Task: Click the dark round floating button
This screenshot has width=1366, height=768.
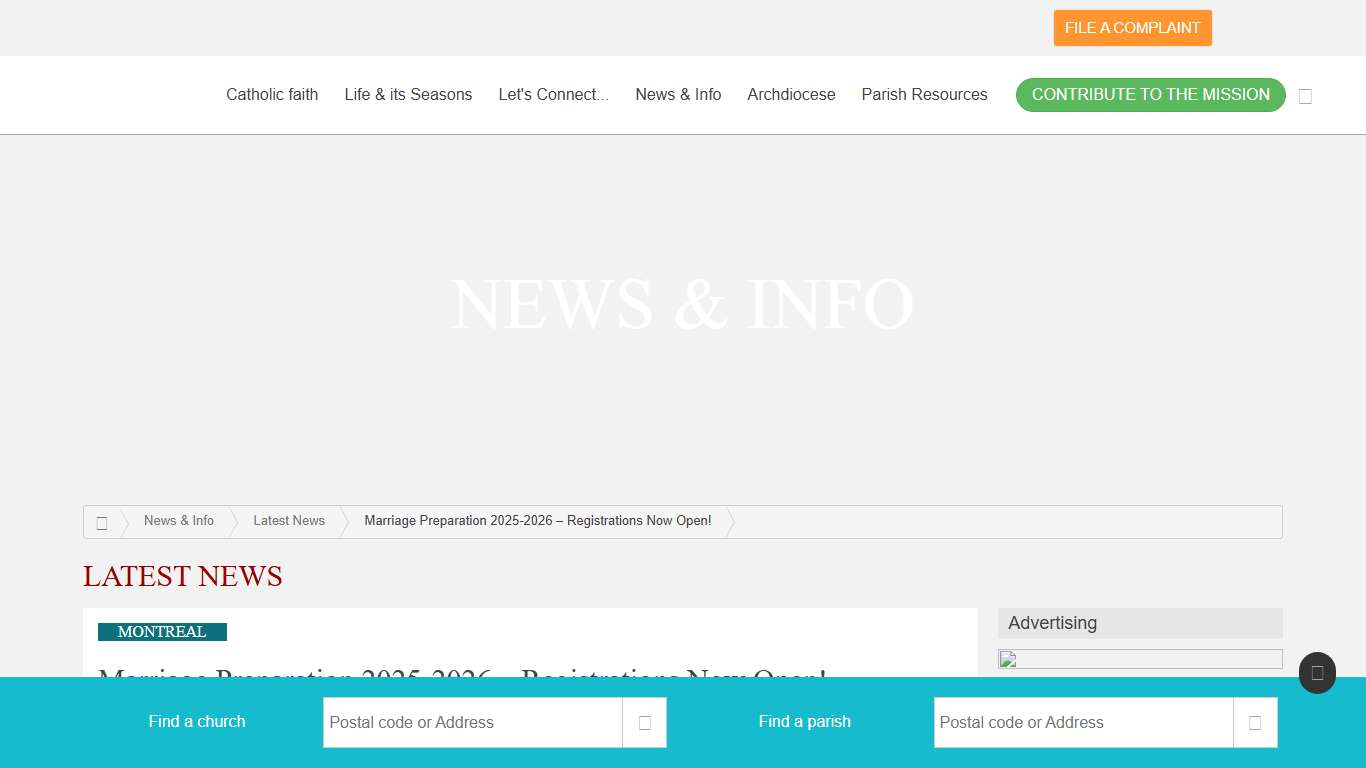Action: 1317,673
